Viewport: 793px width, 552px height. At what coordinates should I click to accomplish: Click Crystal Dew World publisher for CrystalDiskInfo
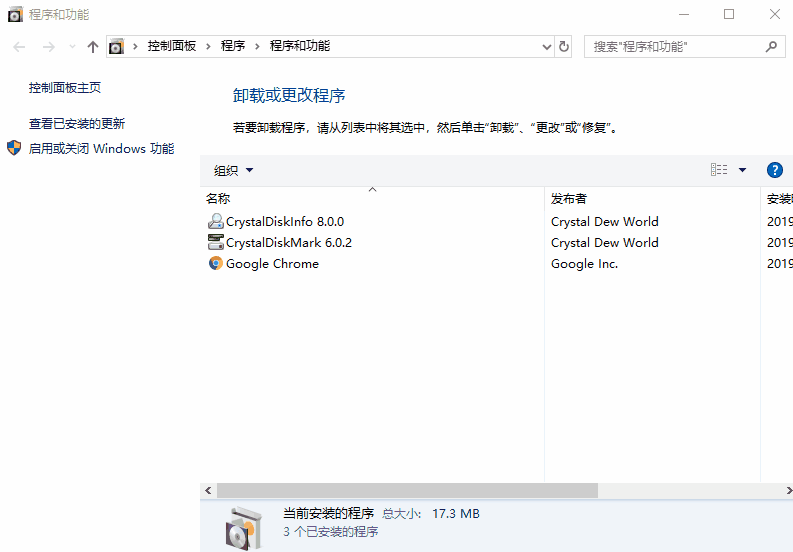tap(604, 222)
